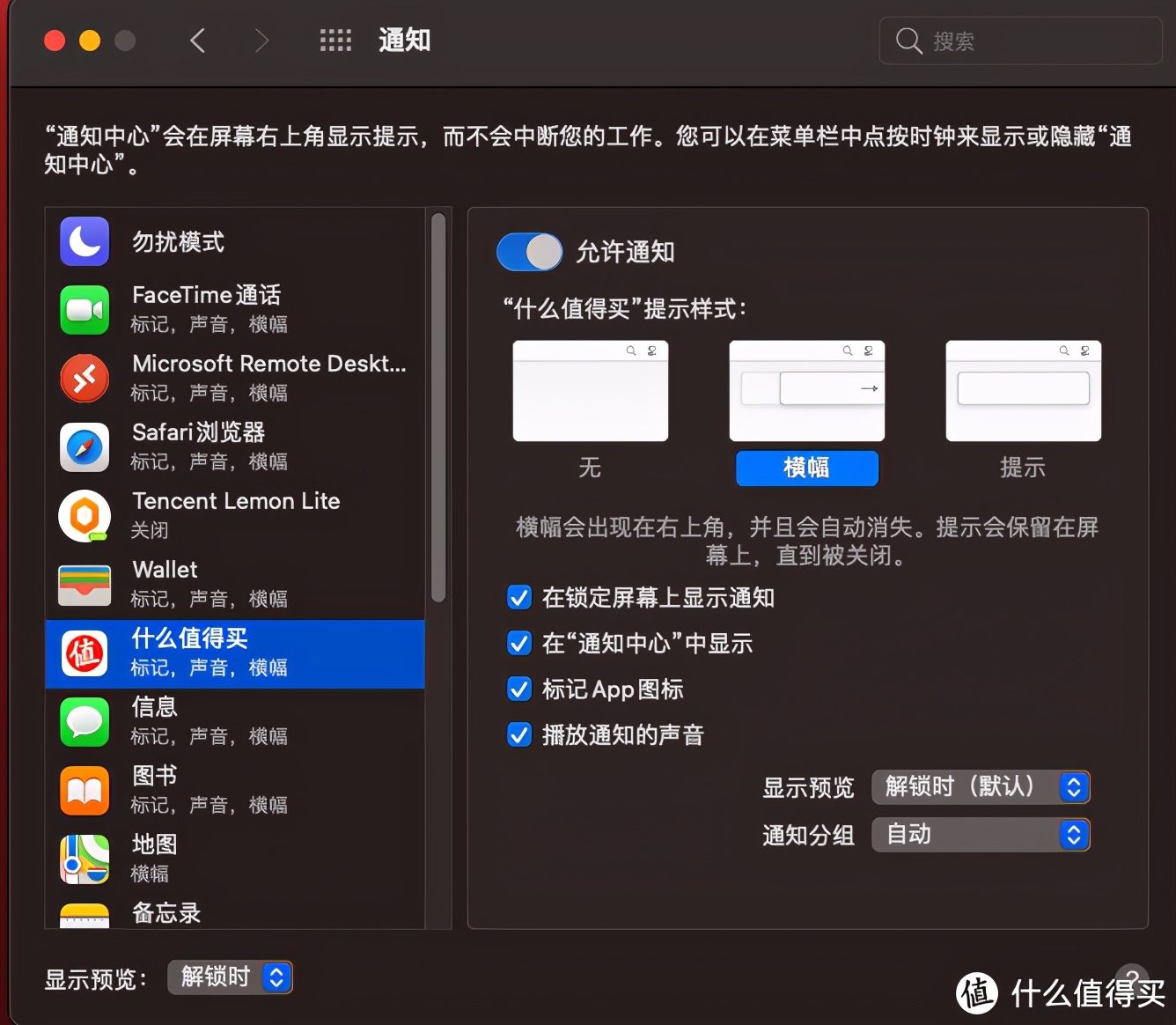Select Wallet row text

click(x=165, y=570)
